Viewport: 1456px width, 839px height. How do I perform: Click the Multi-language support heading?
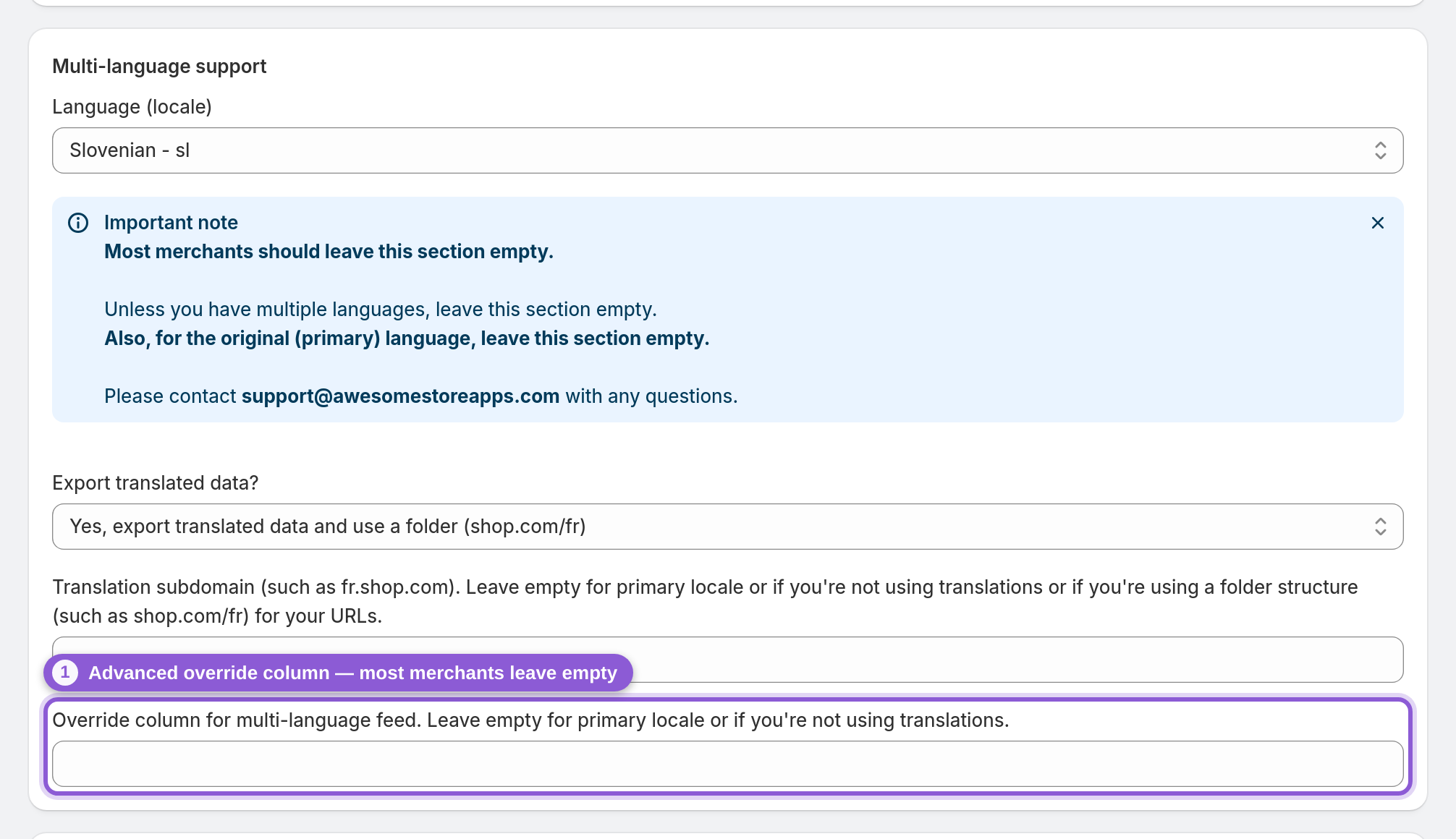coord(159,67)
